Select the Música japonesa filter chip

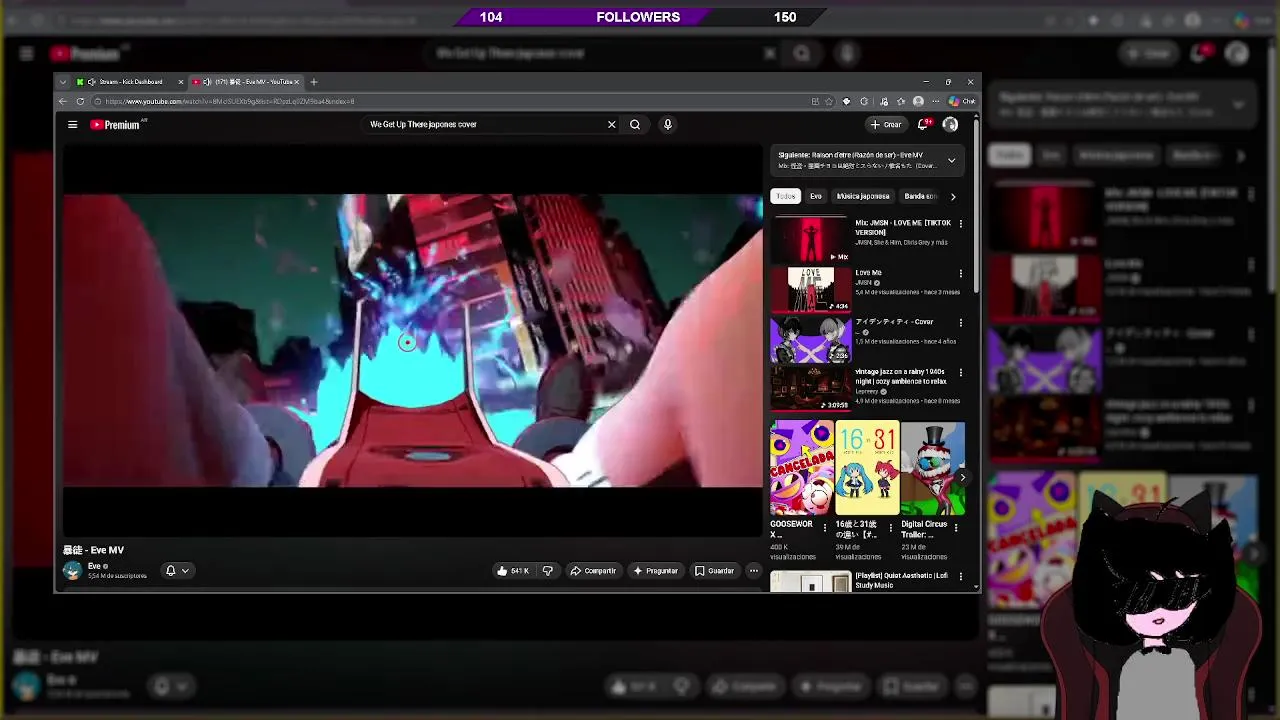863,196
